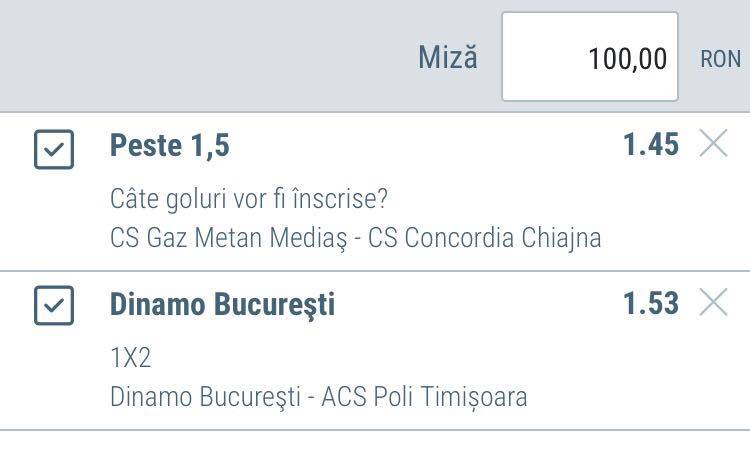Click the RON currency label

coord(720,59)
